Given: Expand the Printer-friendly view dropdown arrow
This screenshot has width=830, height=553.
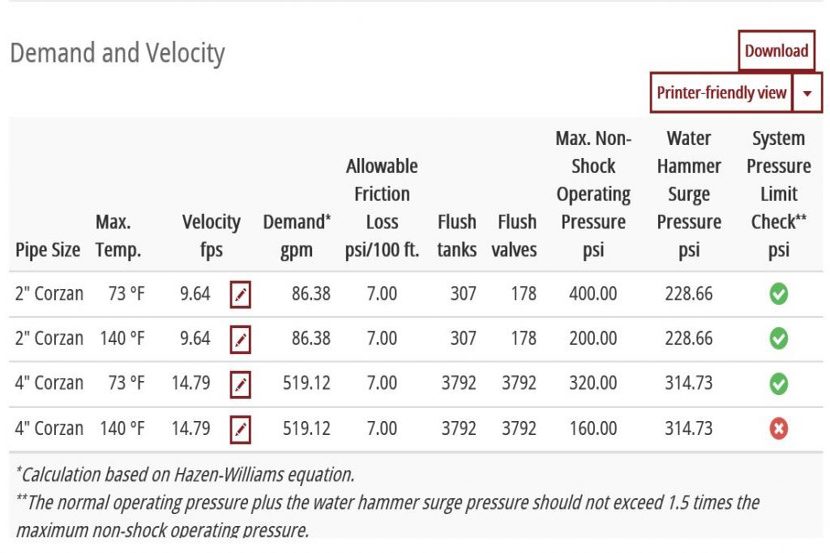Looking at the screenshot, I should coord(808,93).
